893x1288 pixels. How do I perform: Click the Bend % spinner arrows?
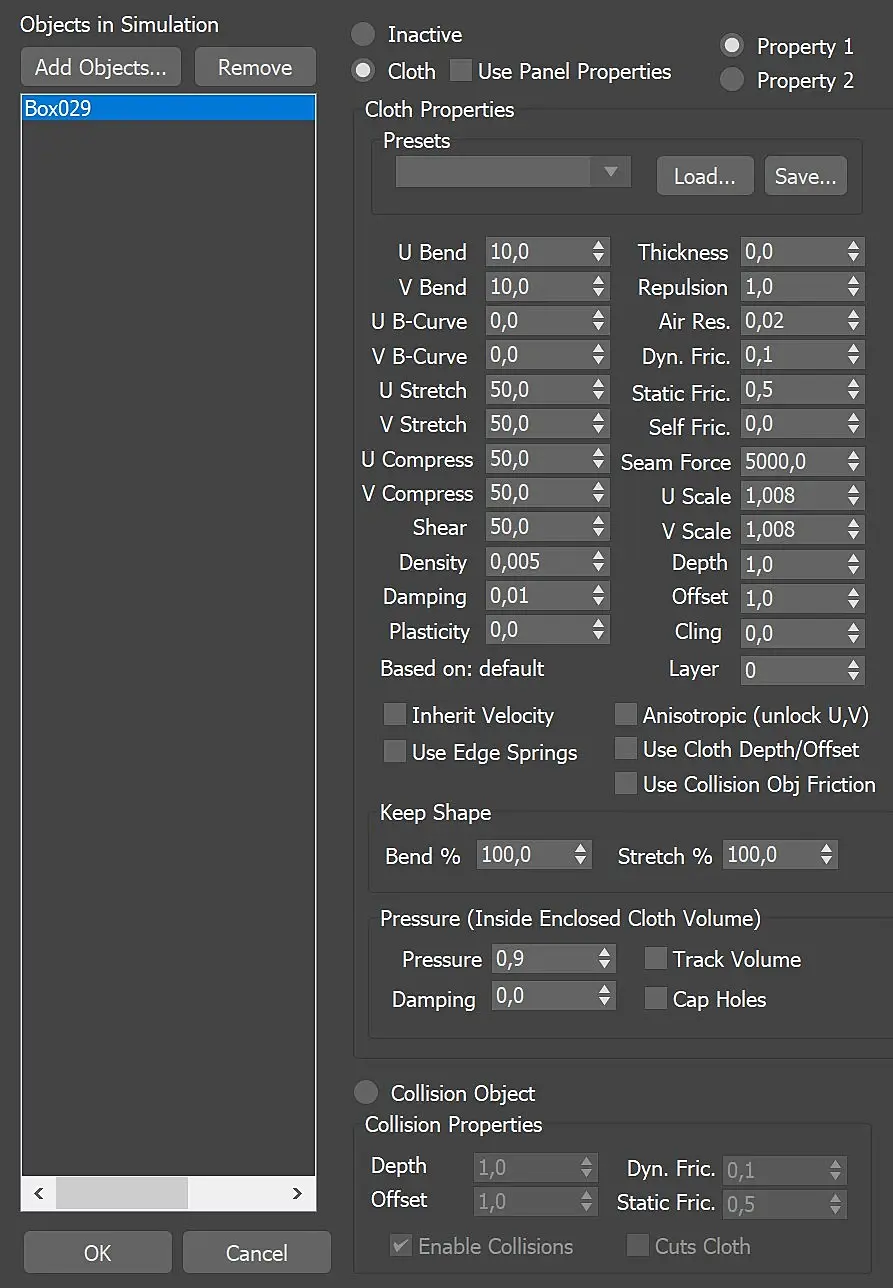[x=581, y=855]
